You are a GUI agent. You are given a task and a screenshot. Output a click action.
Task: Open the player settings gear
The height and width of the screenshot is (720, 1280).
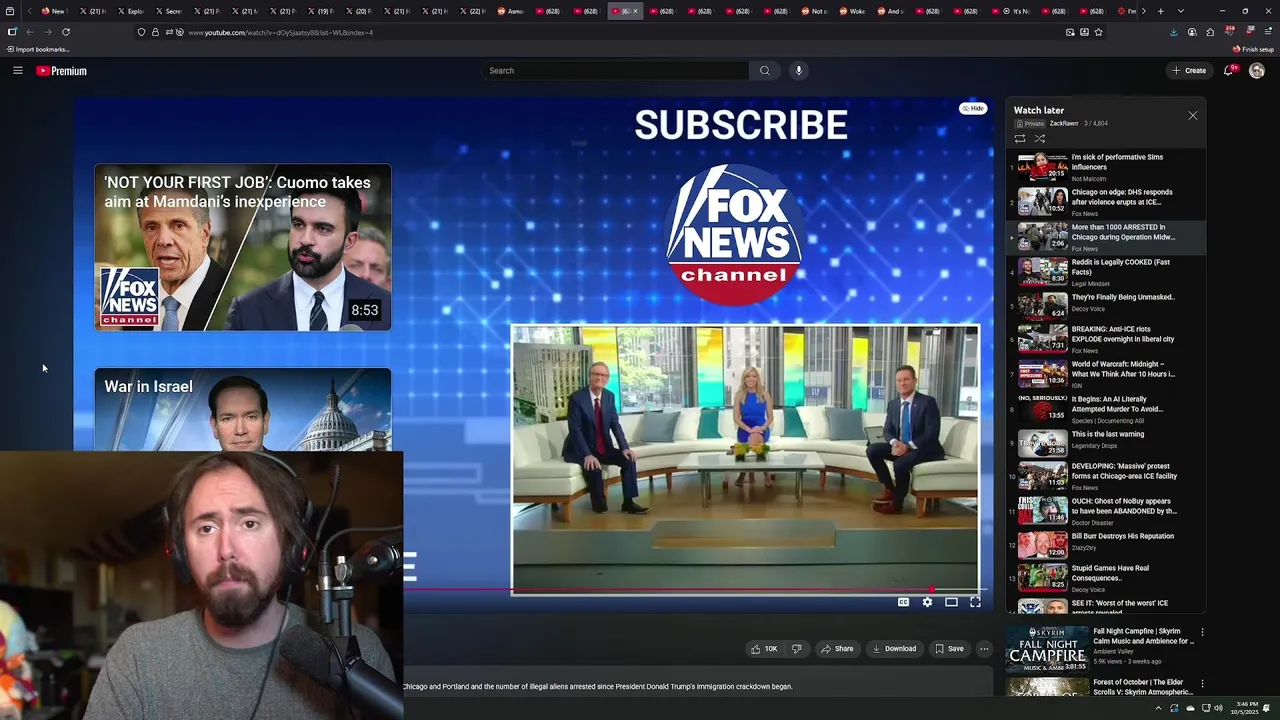pos(927,602)
